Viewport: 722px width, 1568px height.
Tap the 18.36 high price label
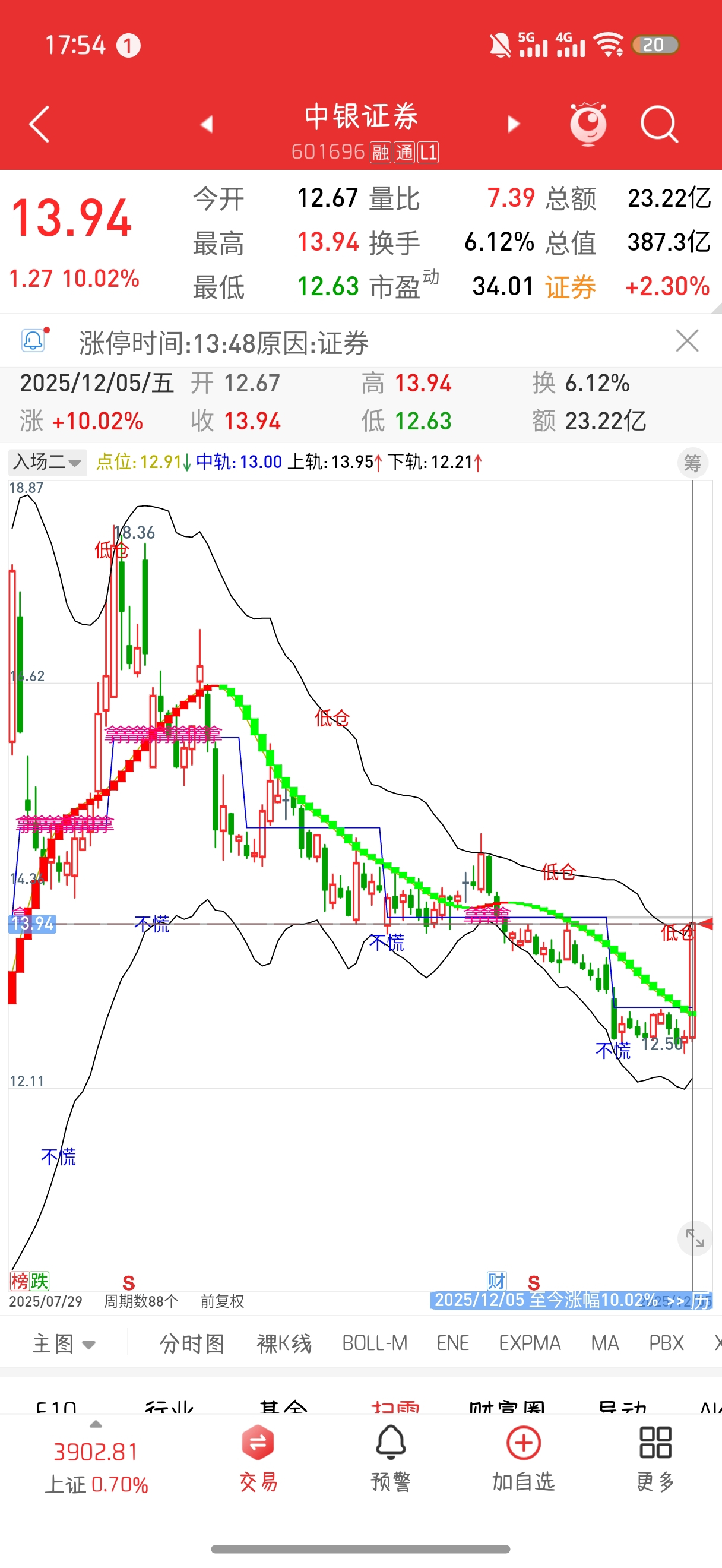point(135,533)
